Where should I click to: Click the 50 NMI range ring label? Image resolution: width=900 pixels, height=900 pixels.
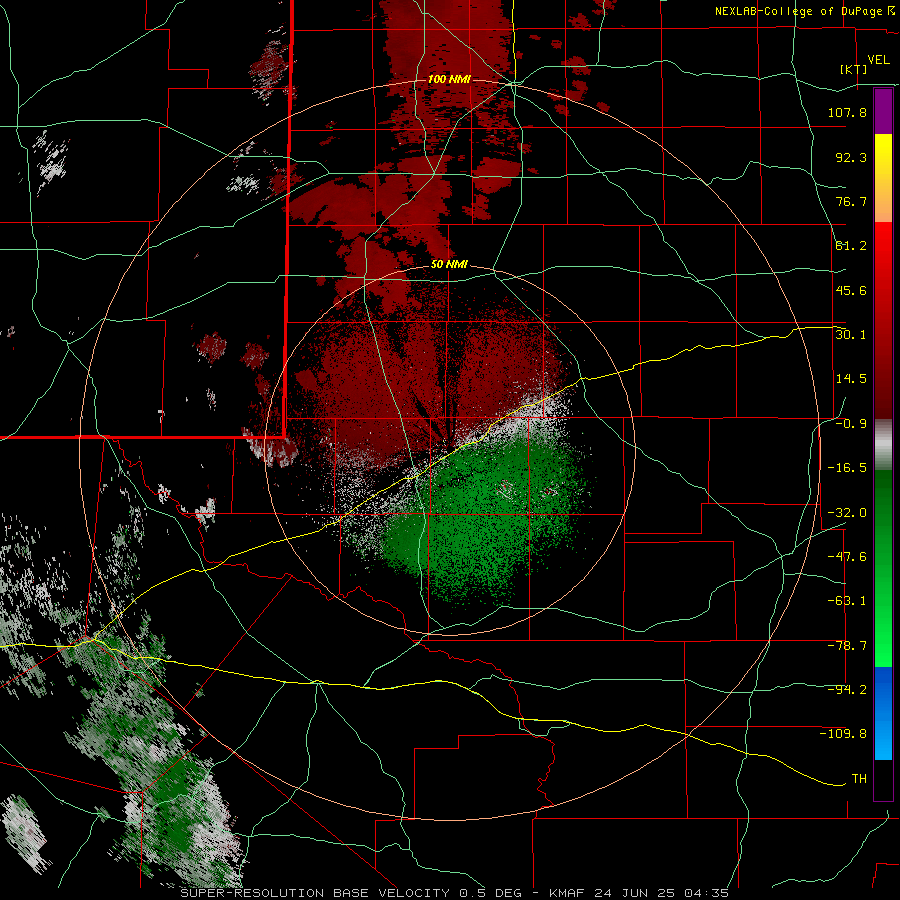pyautogui.click(x=449, y=265)
